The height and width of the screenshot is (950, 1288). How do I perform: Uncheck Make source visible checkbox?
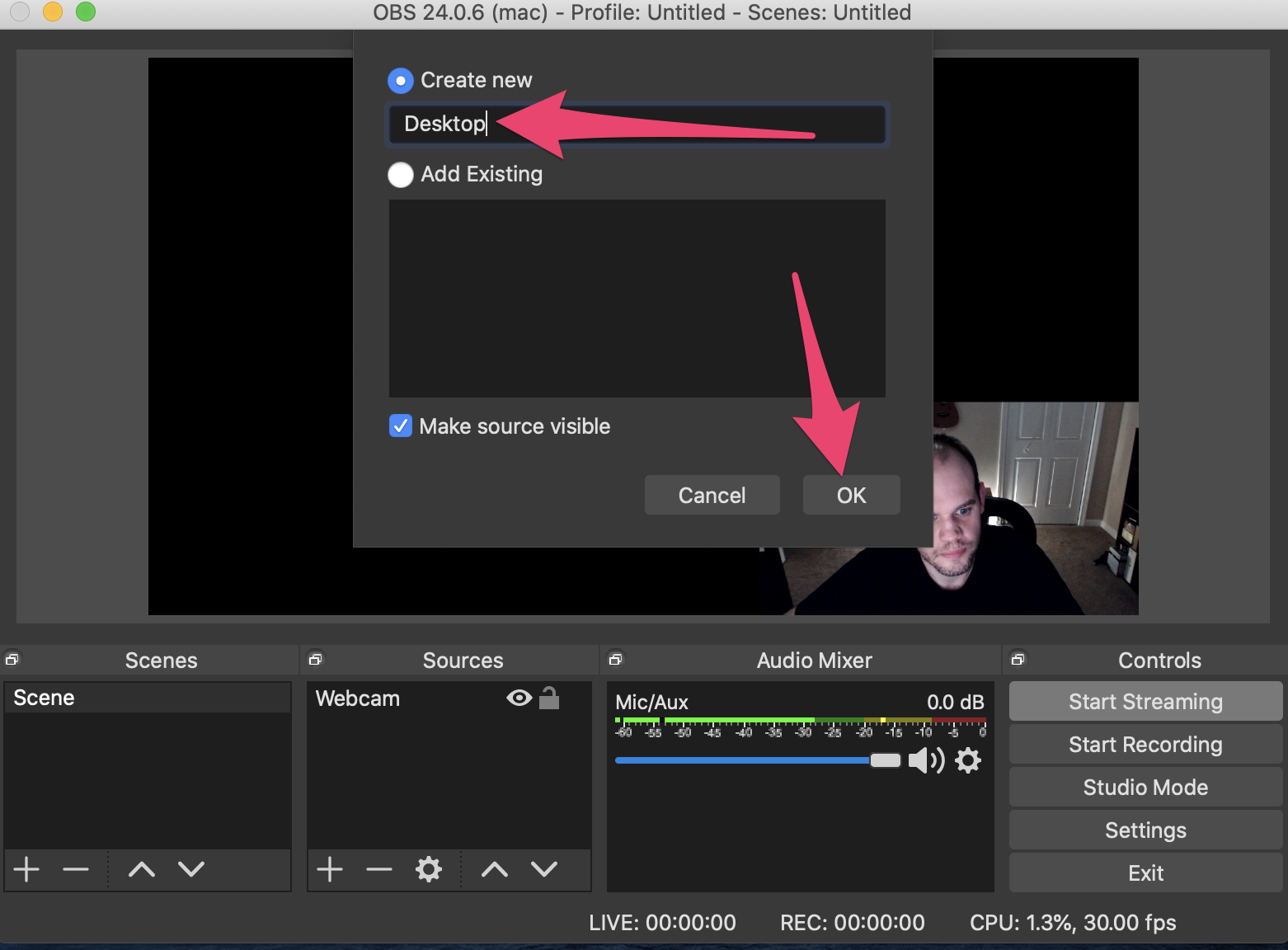tap(401, 426)
